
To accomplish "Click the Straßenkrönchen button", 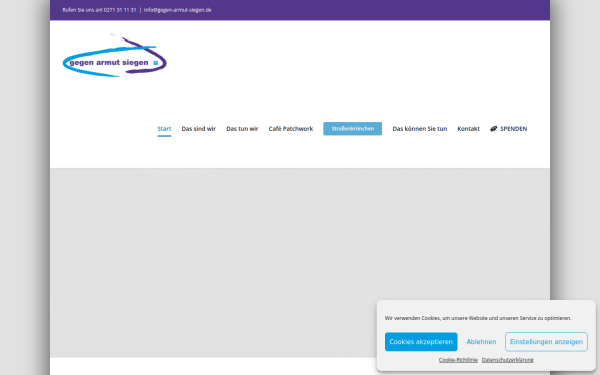I will [352, 129].
